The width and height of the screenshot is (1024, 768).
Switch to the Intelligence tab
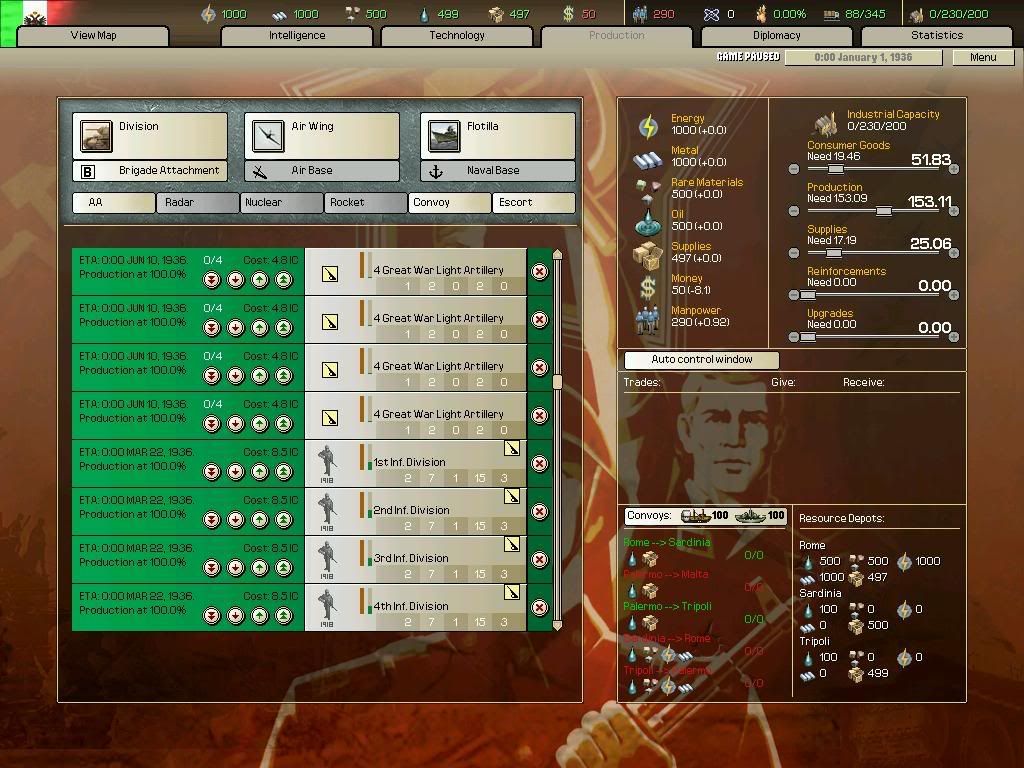point(297,36)
